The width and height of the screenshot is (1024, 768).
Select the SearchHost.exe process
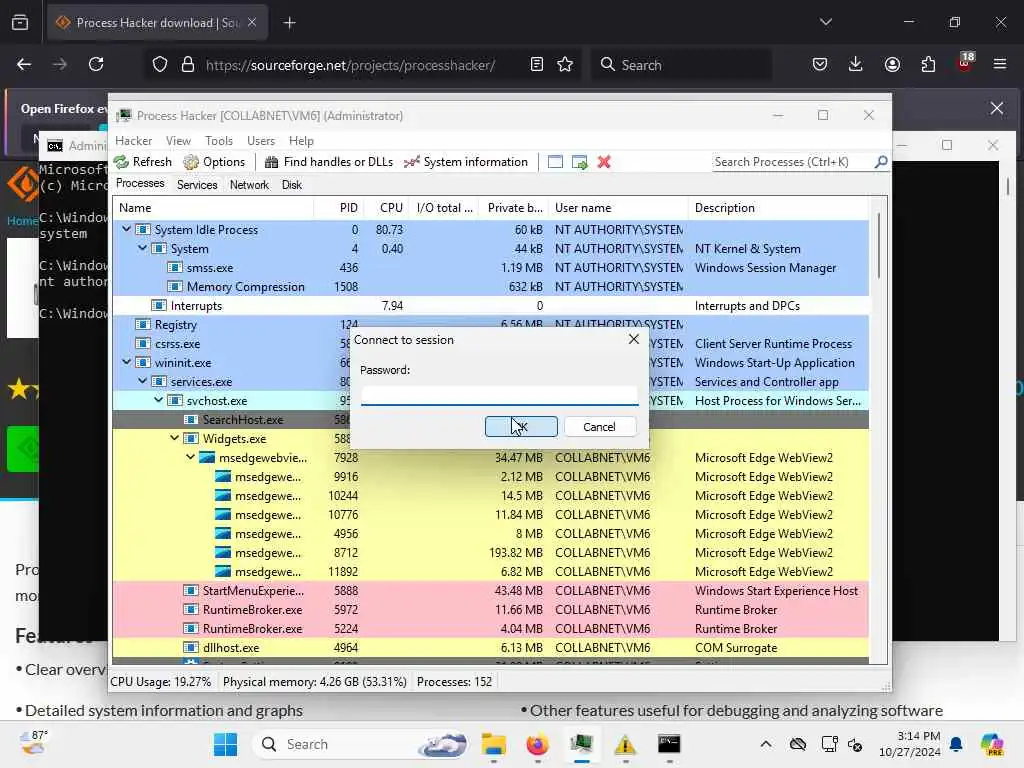coord(490,419)
